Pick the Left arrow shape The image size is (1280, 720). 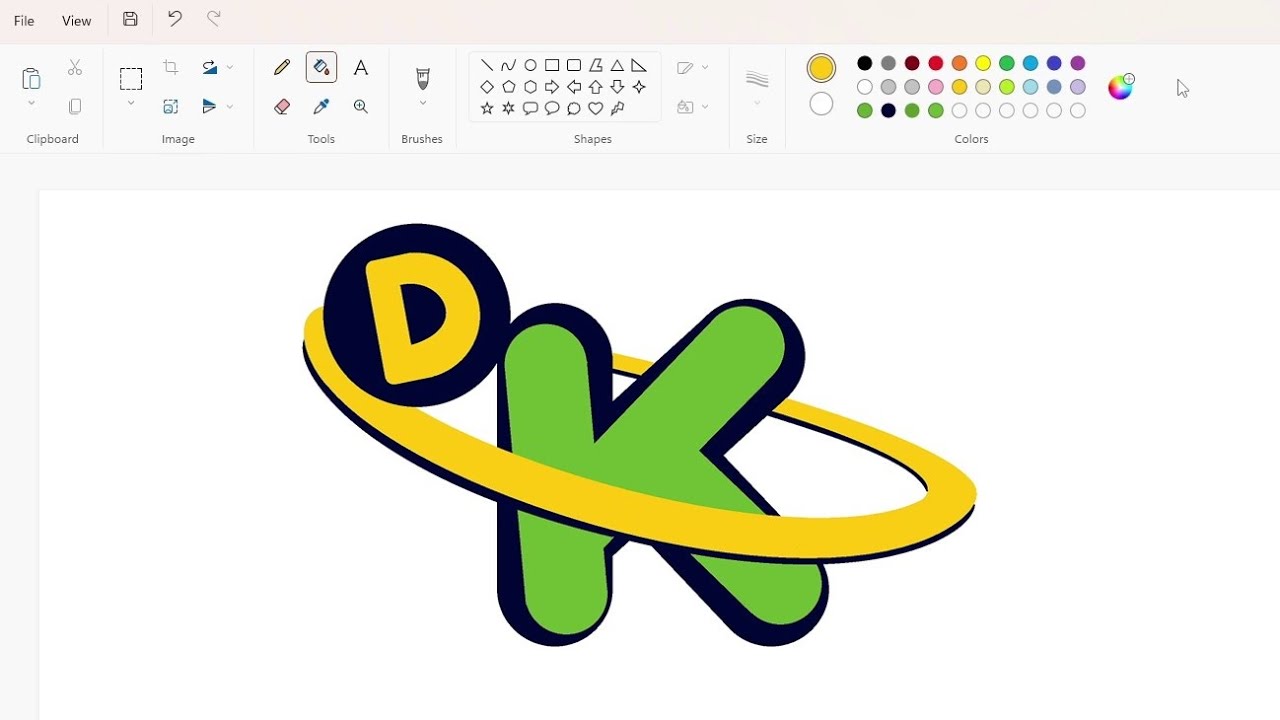pos(574,87)
